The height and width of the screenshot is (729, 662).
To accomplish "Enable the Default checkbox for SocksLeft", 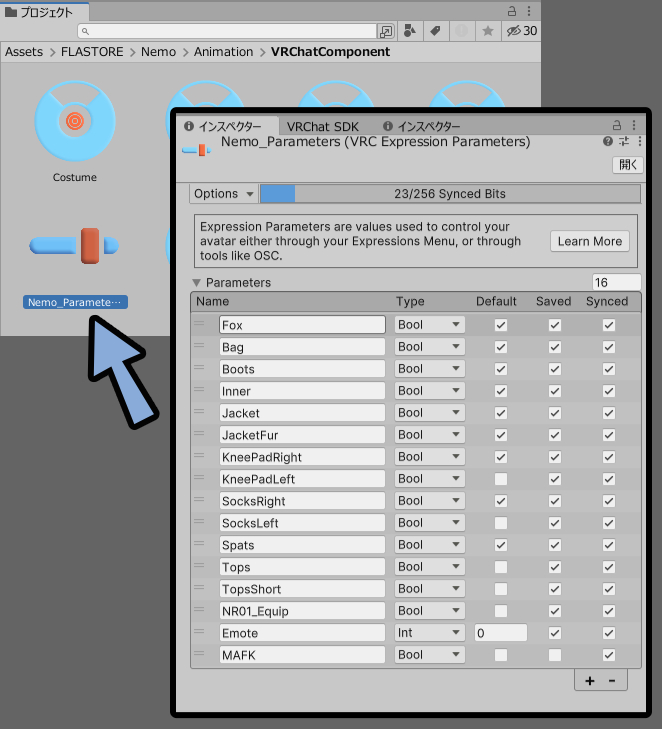I will [501, 523].
